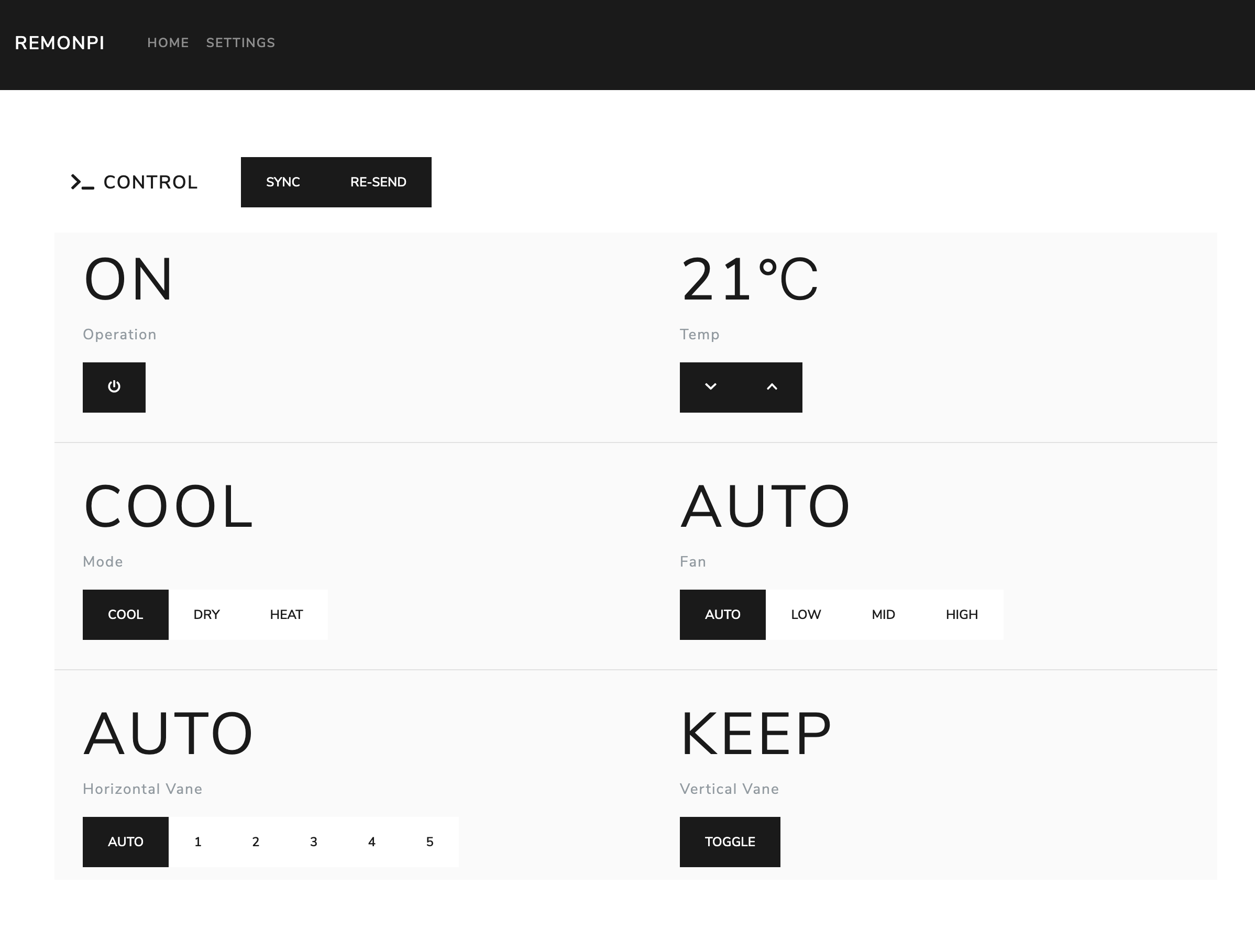
Task: Toggle the vertical vane
Action: tap(730, 842)
